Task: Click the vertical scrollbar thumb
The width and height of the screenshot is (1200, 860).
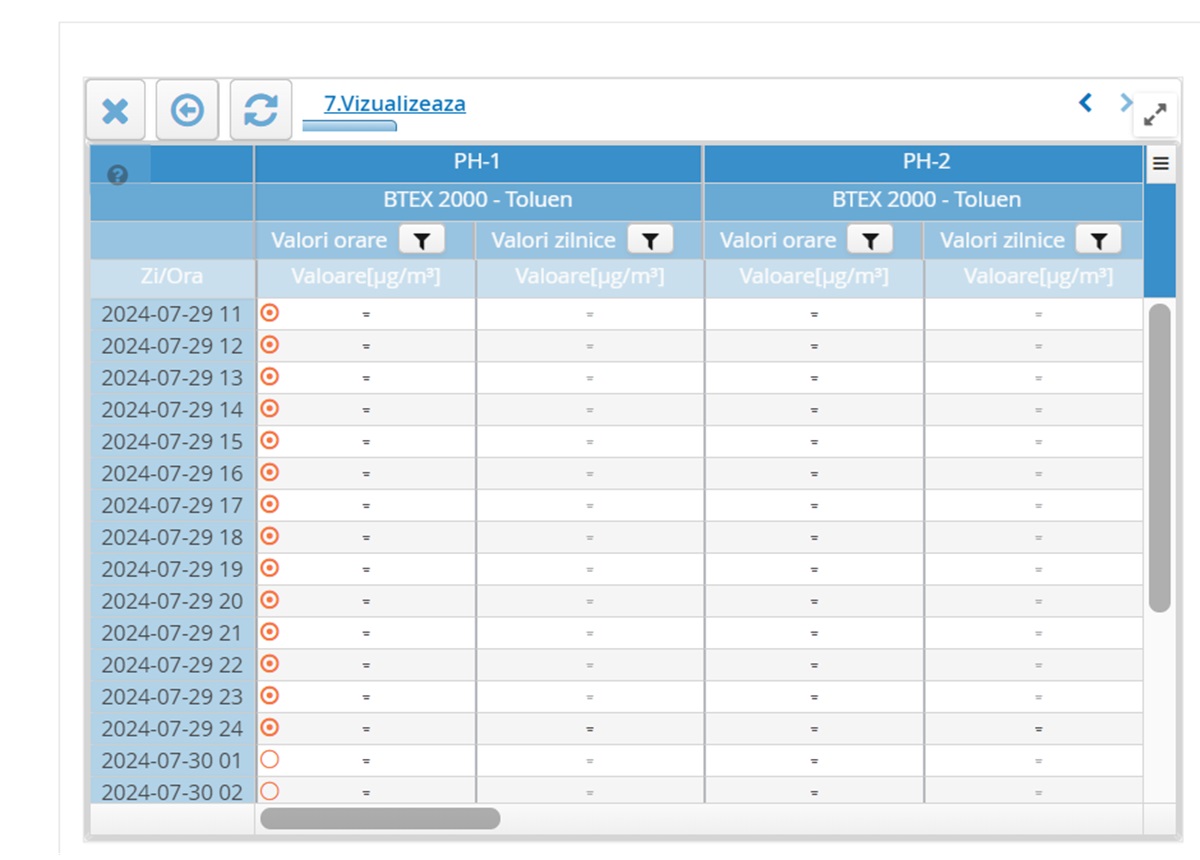Action: coord(1159,457)
